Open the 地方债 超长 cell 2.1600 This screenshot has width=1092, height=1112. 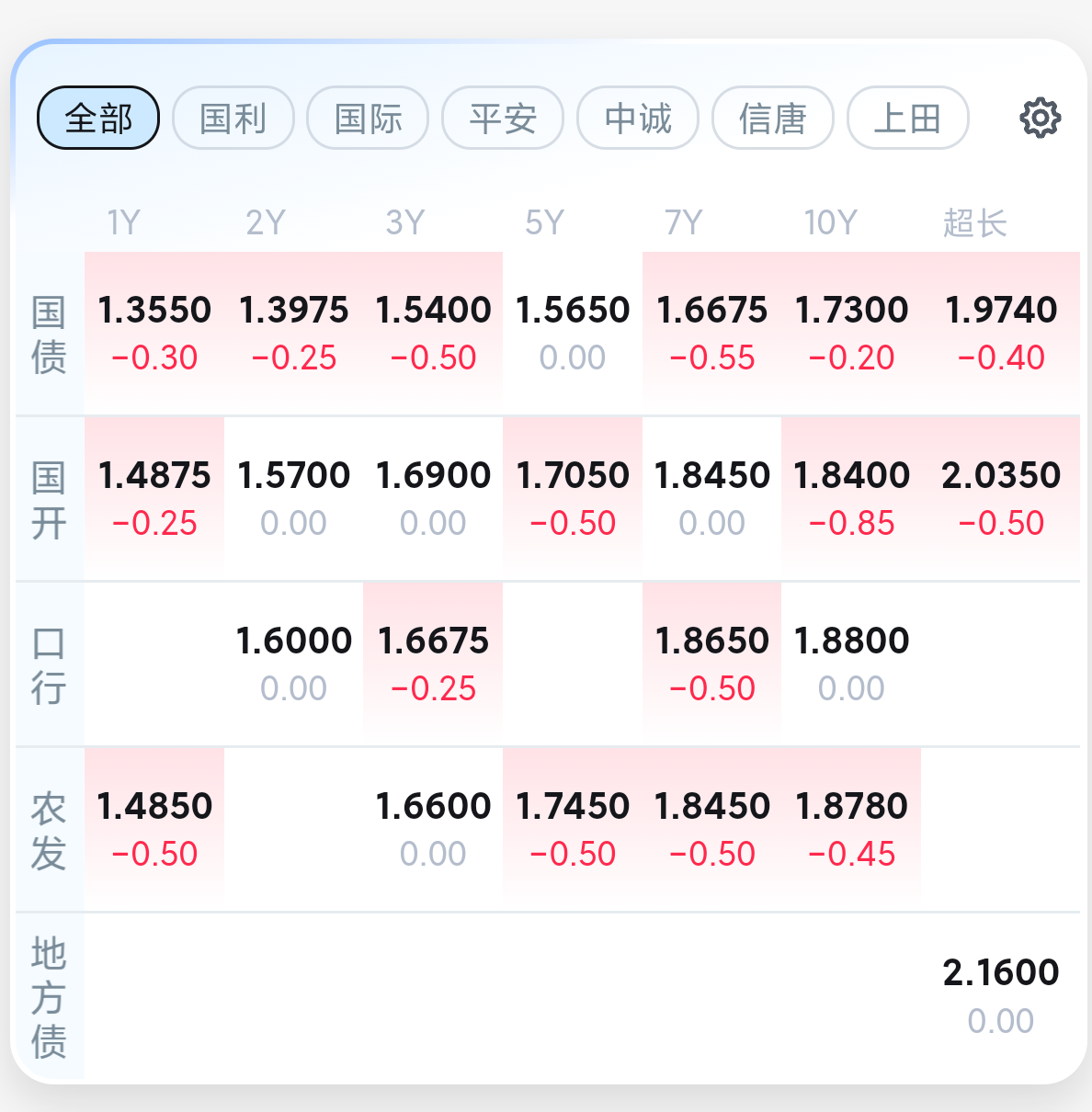pyautogui.click(x=1001, y=995)
